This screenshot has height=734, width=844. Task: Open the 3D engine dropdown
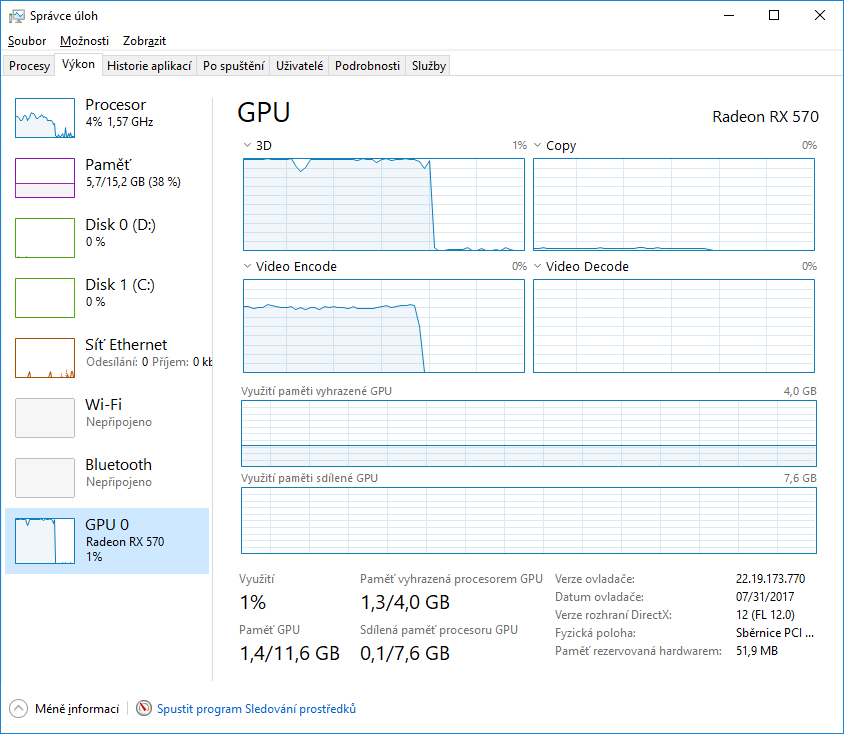click(248, 146)
